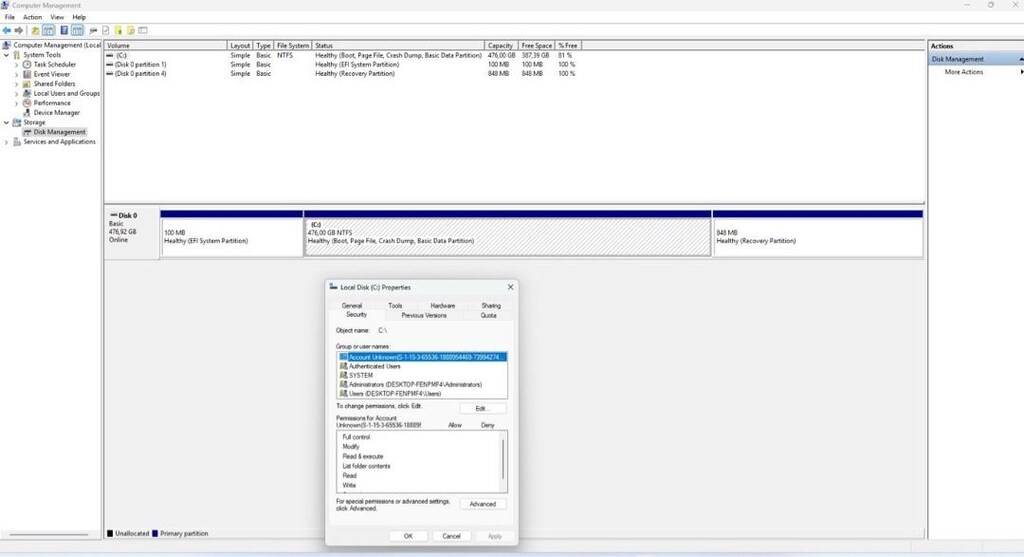Click the Disk 0 drive icon in lower pane

click(114, 215)
